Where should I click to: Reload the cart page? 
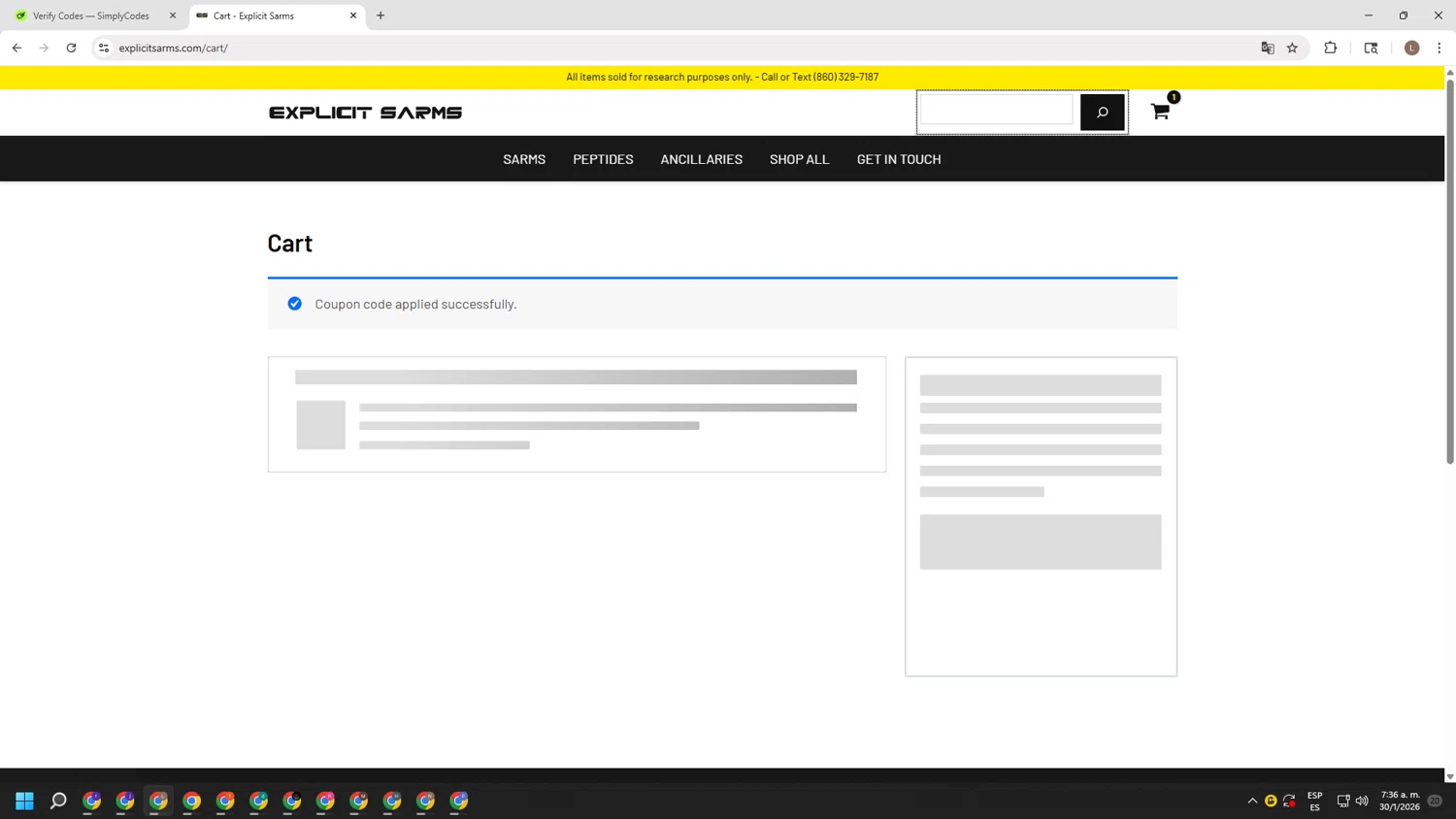(x=71, y=48)
